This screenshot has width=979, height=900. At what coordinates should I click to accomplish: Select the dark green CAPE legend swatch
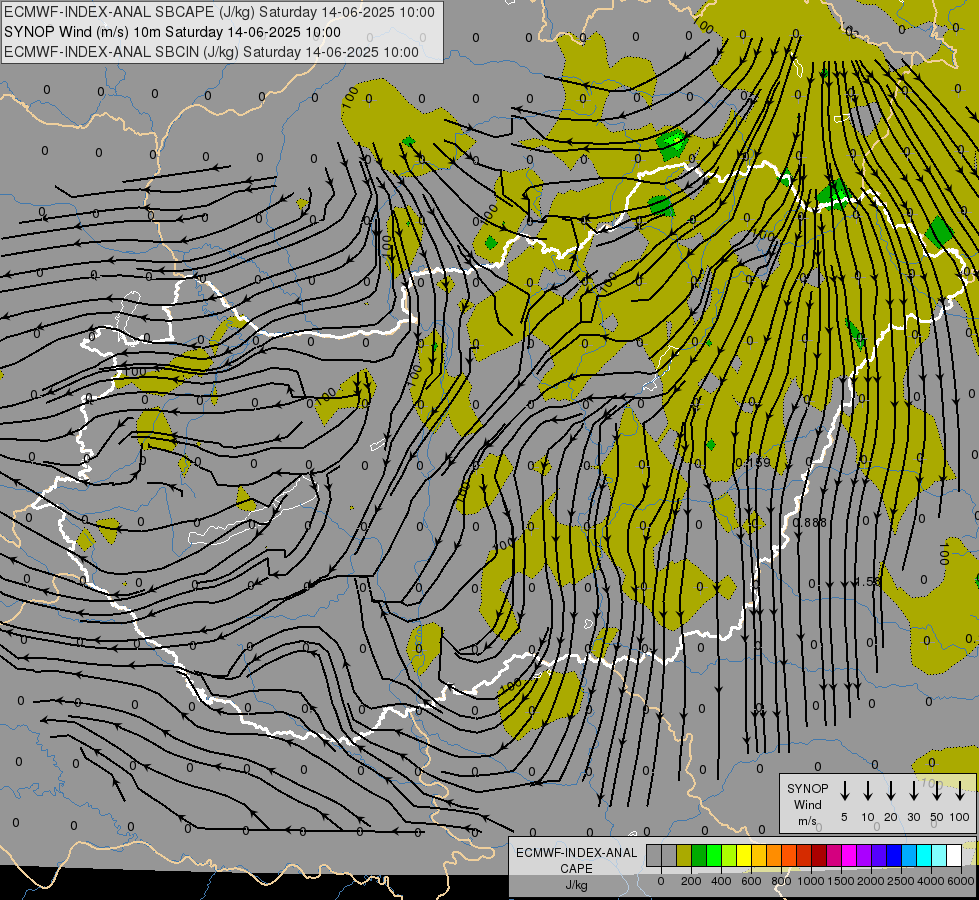[699, 855]
